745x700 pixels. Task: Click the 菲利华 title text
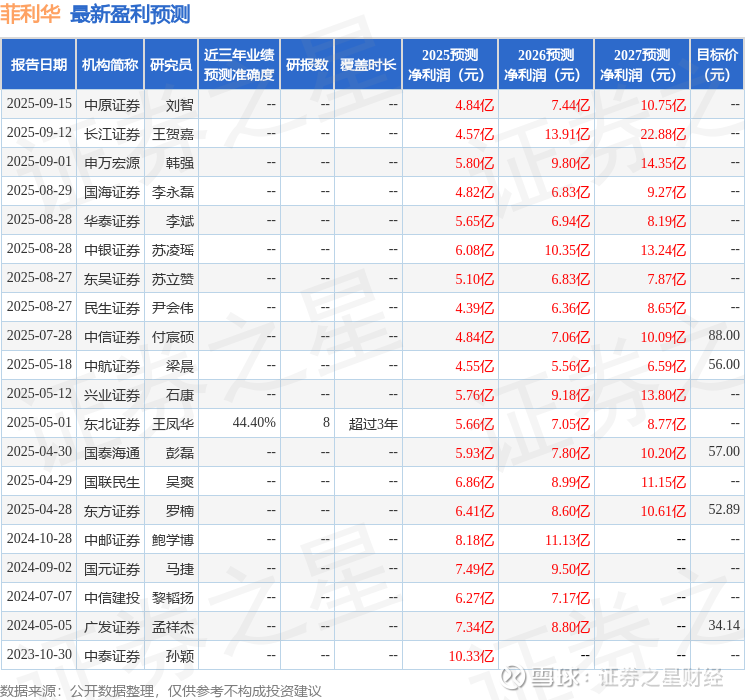coord(30,14)
